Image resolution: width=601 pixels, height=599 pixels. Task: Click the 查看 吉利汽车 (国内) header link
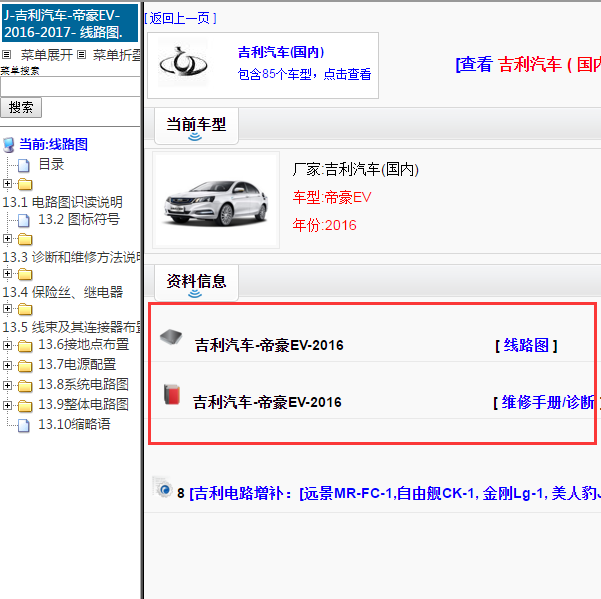click(x=528, y=64)
